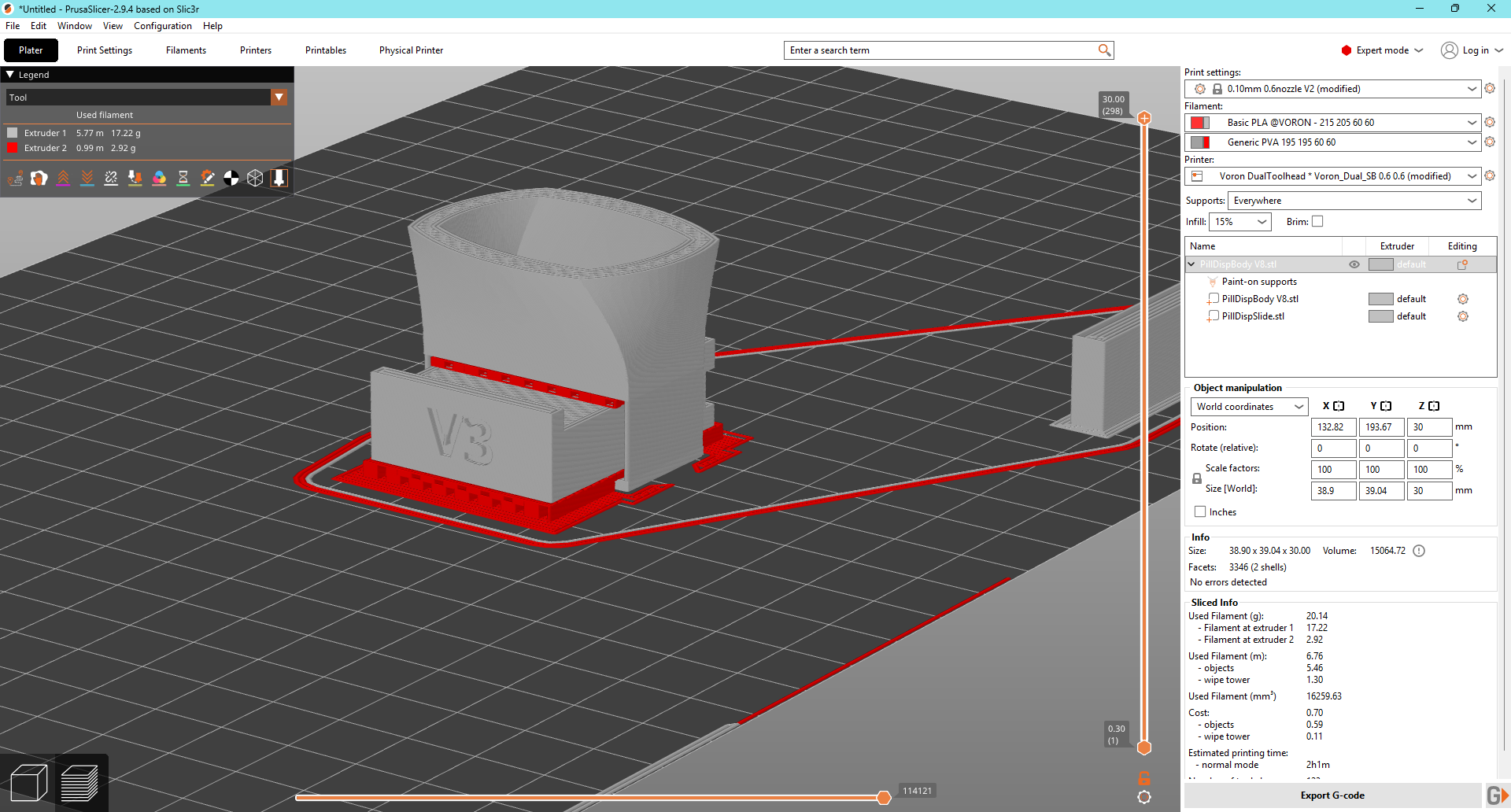
Task: Click the layers preview view icon
Action: coord(79,783)
